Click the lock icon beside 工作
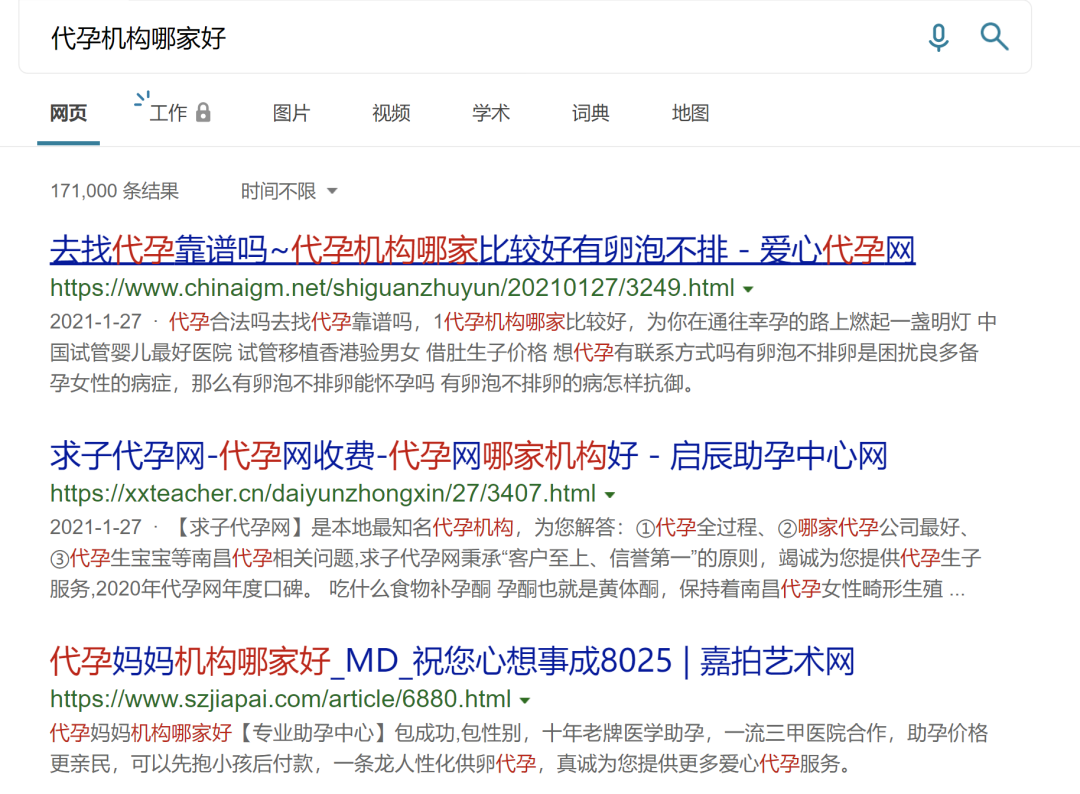1080x794 pixels. pos(203,112)
